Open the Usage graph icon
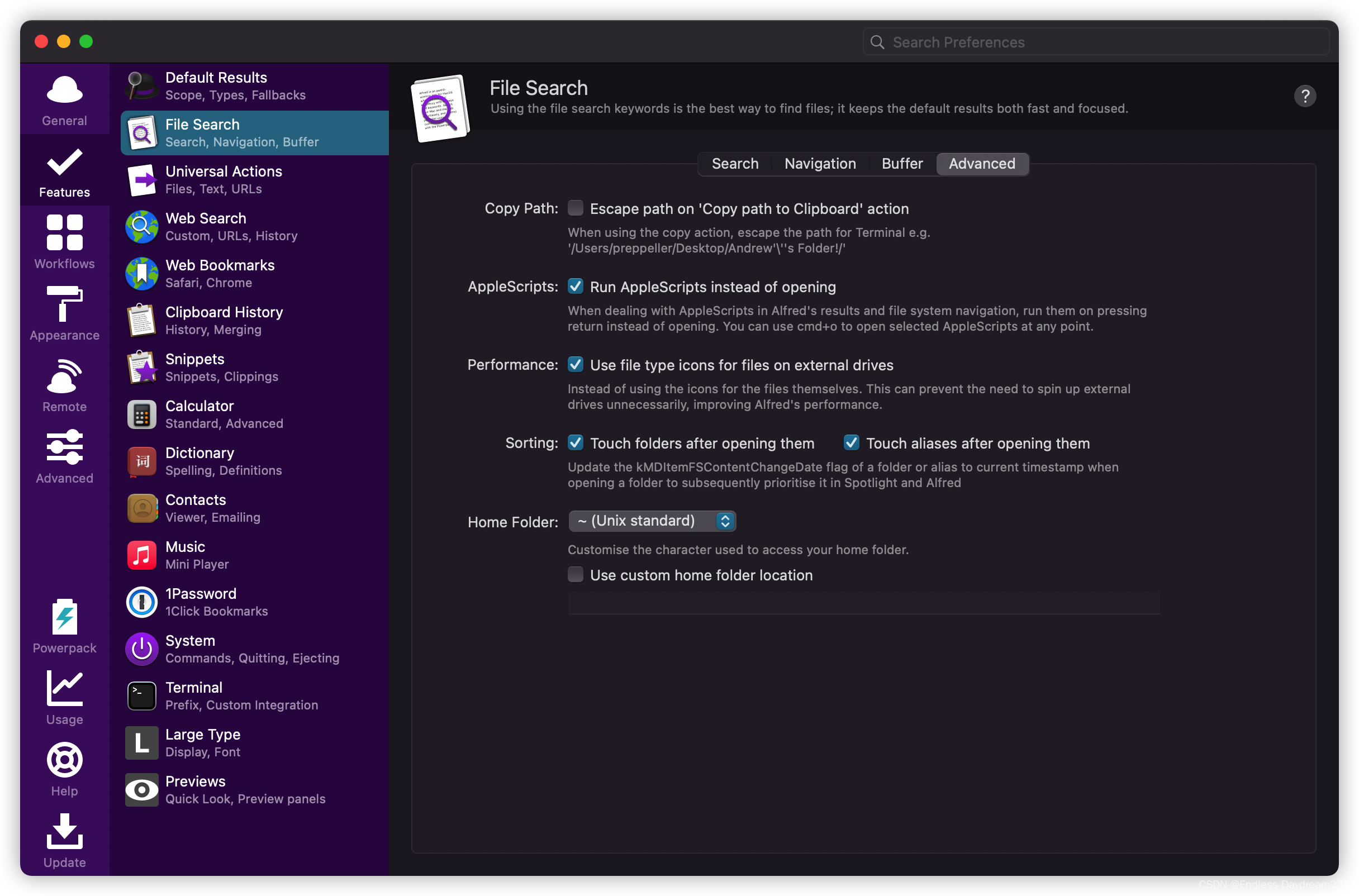 (x=65, y=689)
